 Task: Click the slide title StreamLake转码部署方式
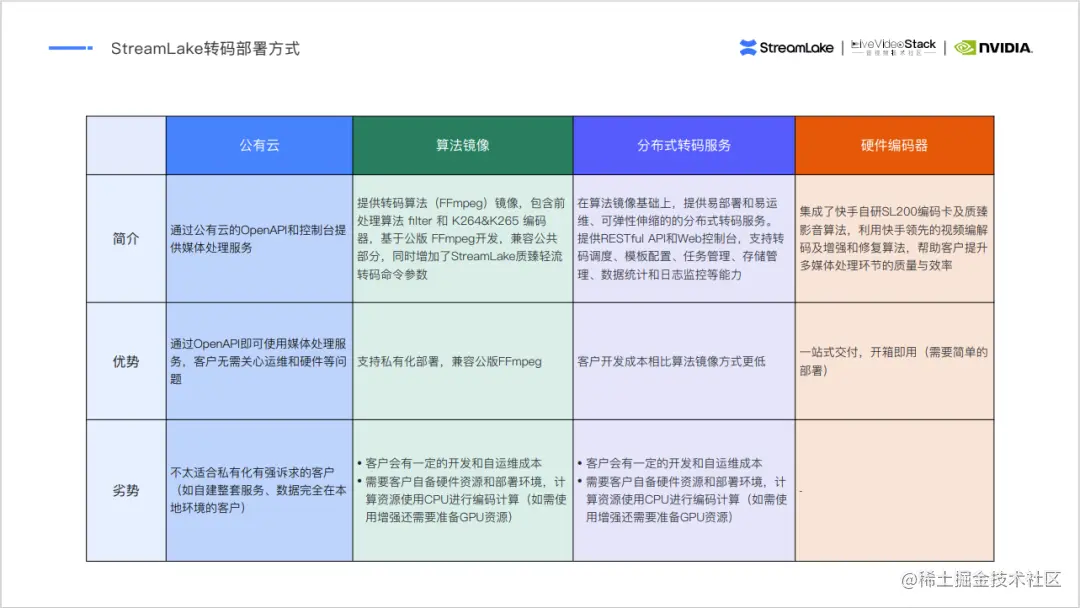click(x=206, y=47)
